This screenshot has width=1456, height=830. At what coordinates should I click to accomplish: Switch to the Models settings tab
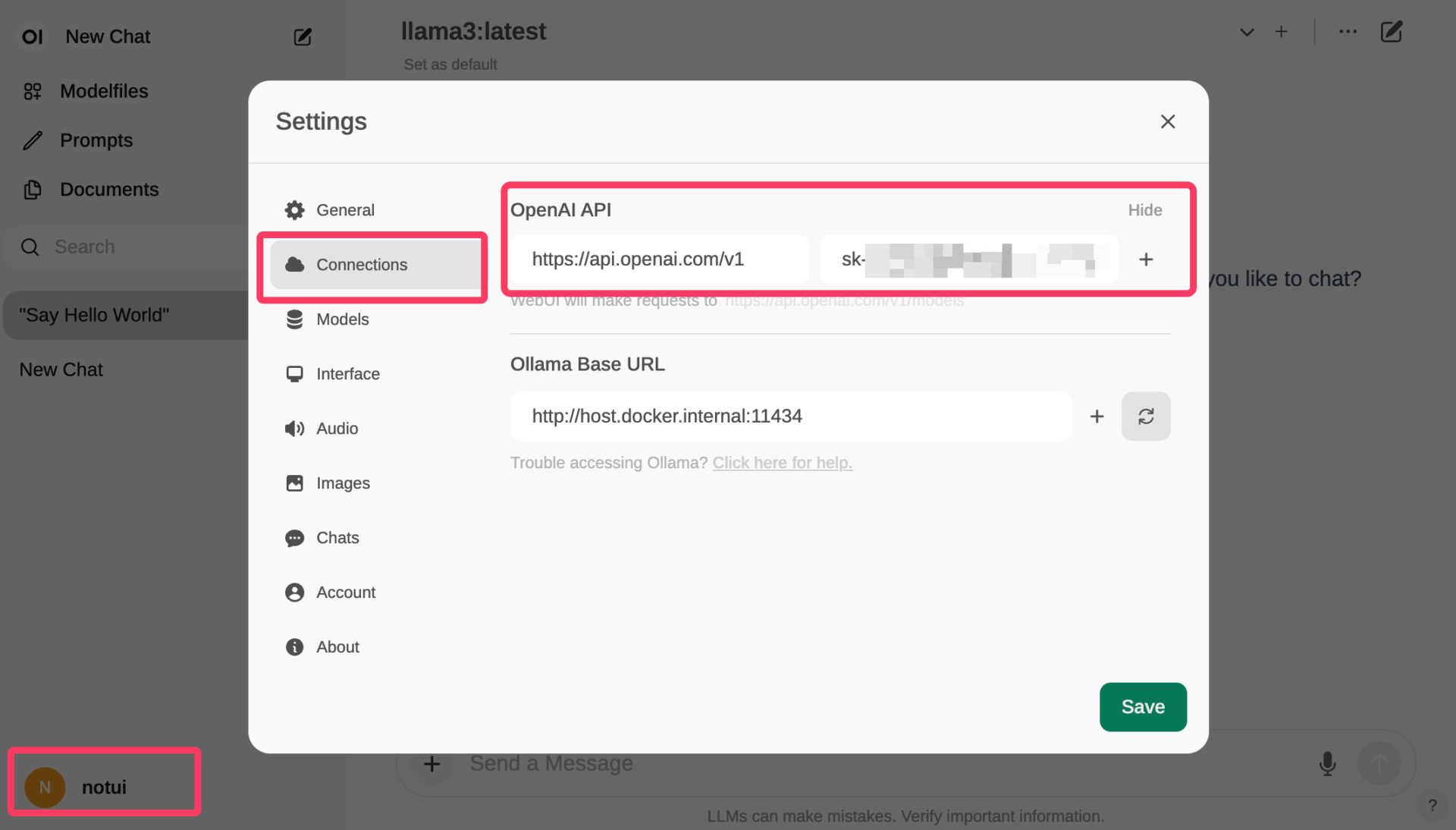343,319
